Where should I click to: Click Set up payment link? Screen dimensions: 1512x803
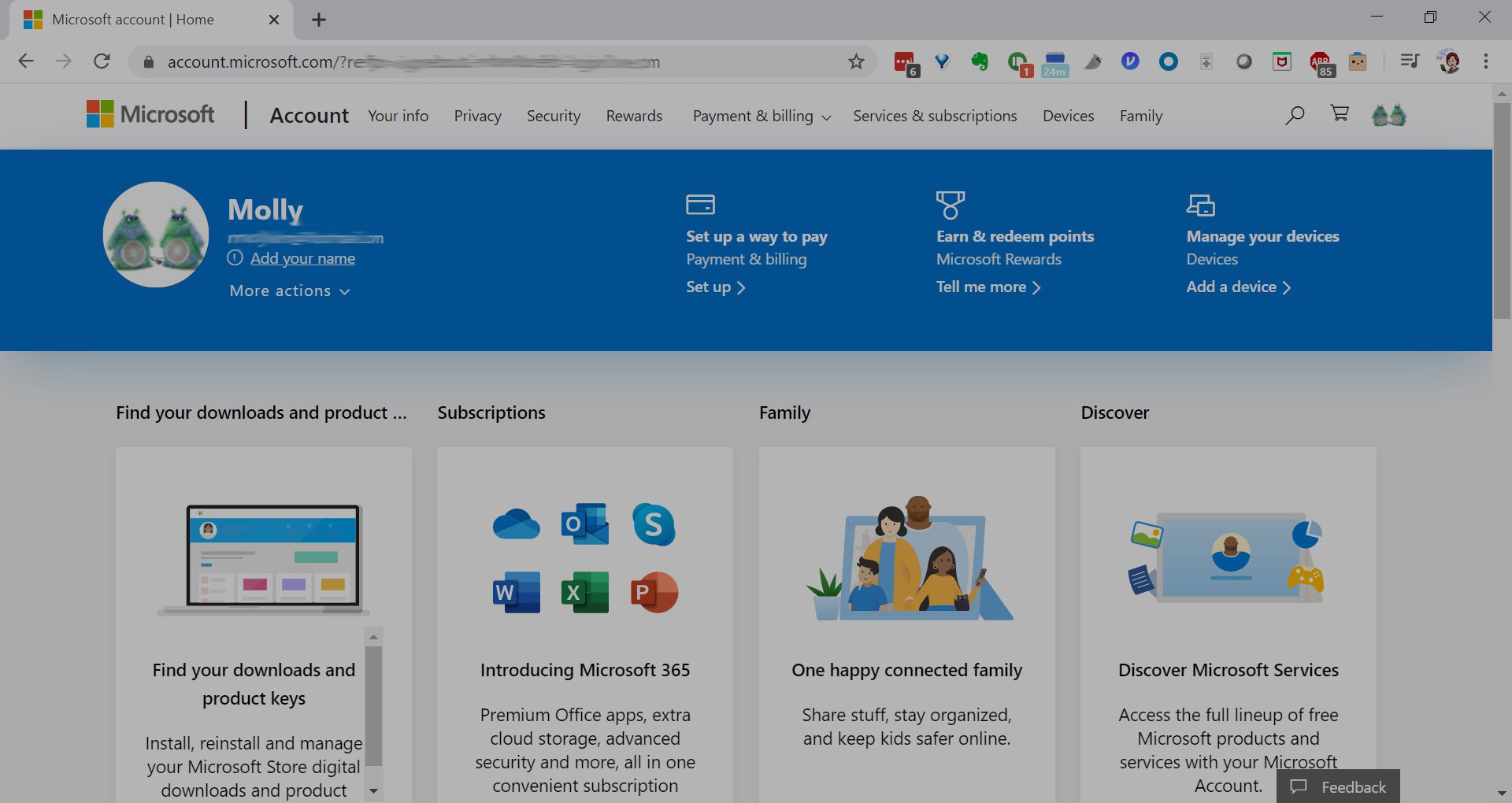[715, 287]
